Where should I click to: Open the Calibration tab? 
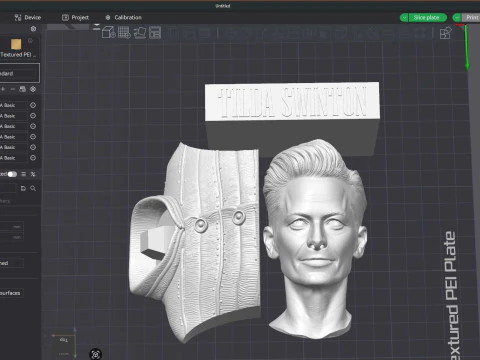124,17
